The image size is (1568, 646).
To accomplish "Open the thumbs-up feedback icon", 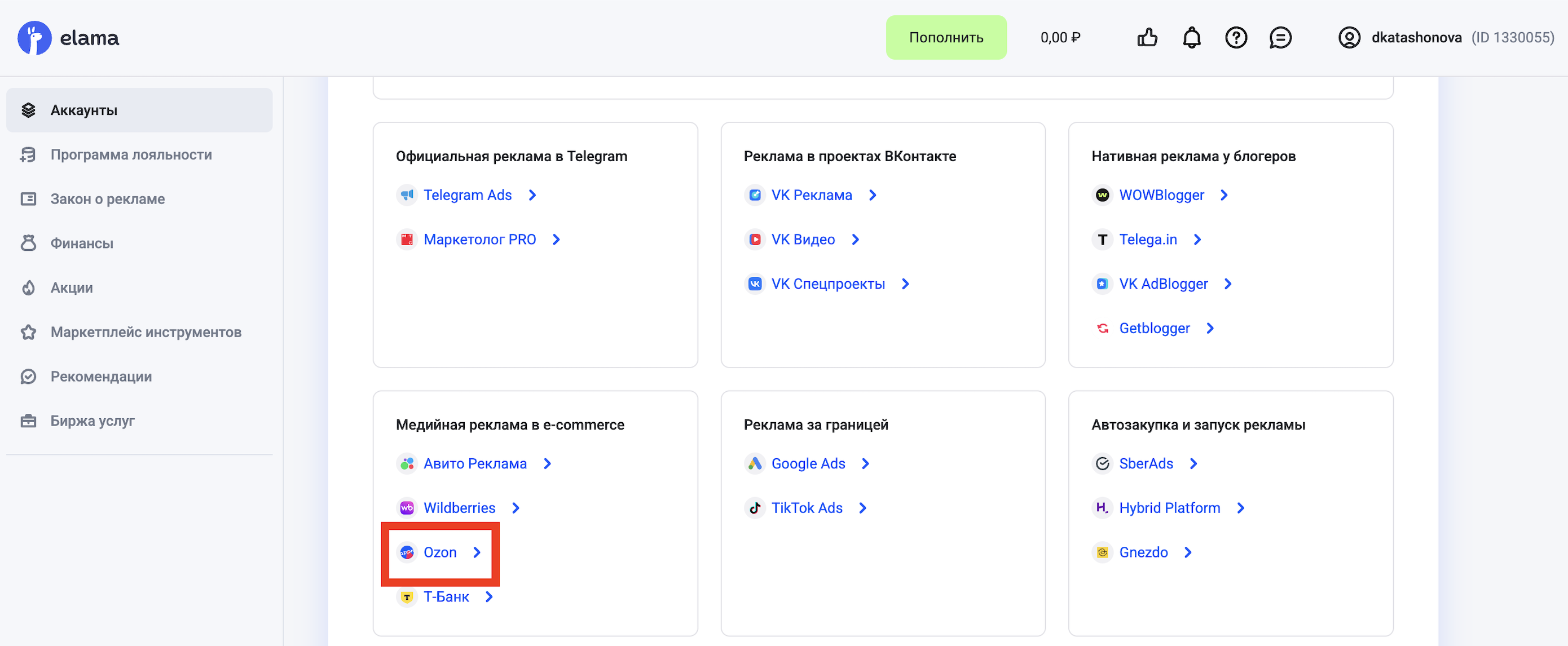I will coord(1147,38).
